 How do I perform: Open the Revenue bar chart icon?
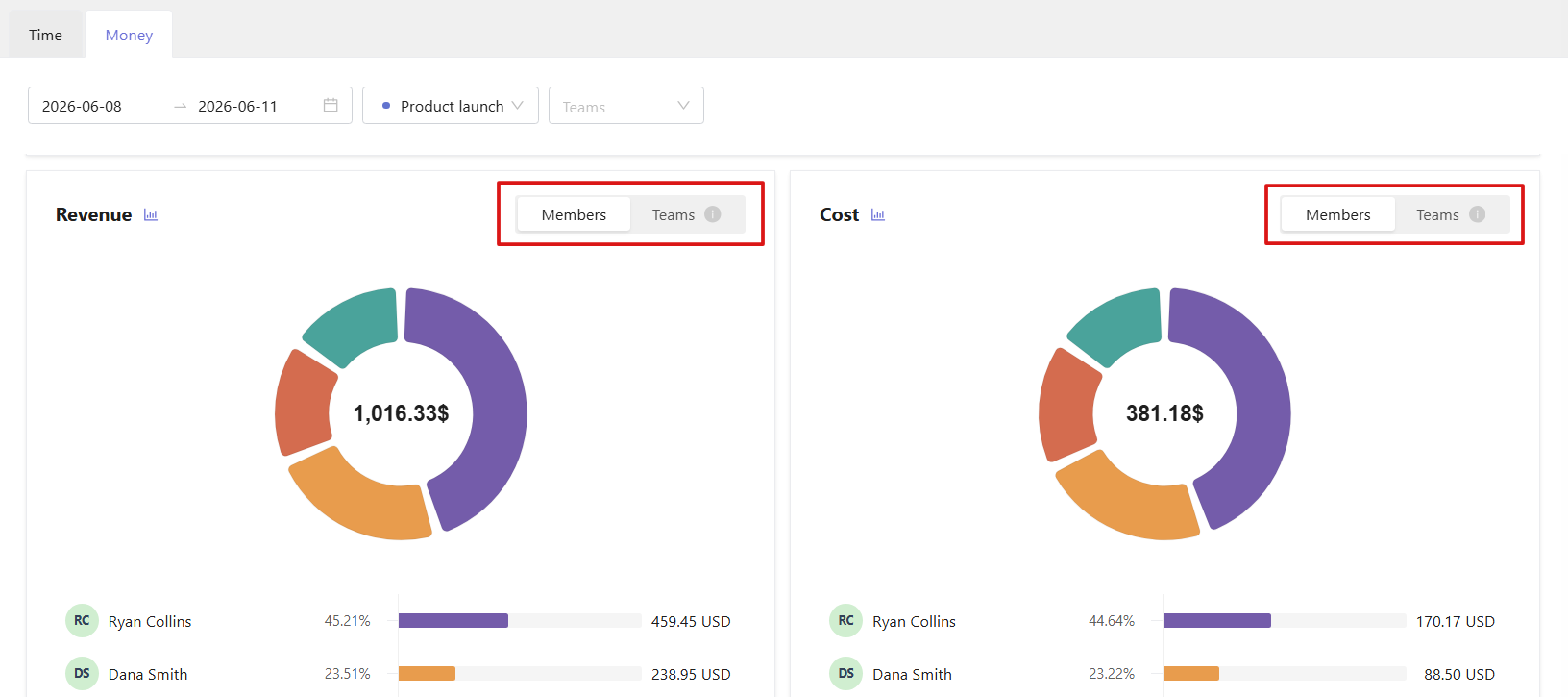point(151,215)
